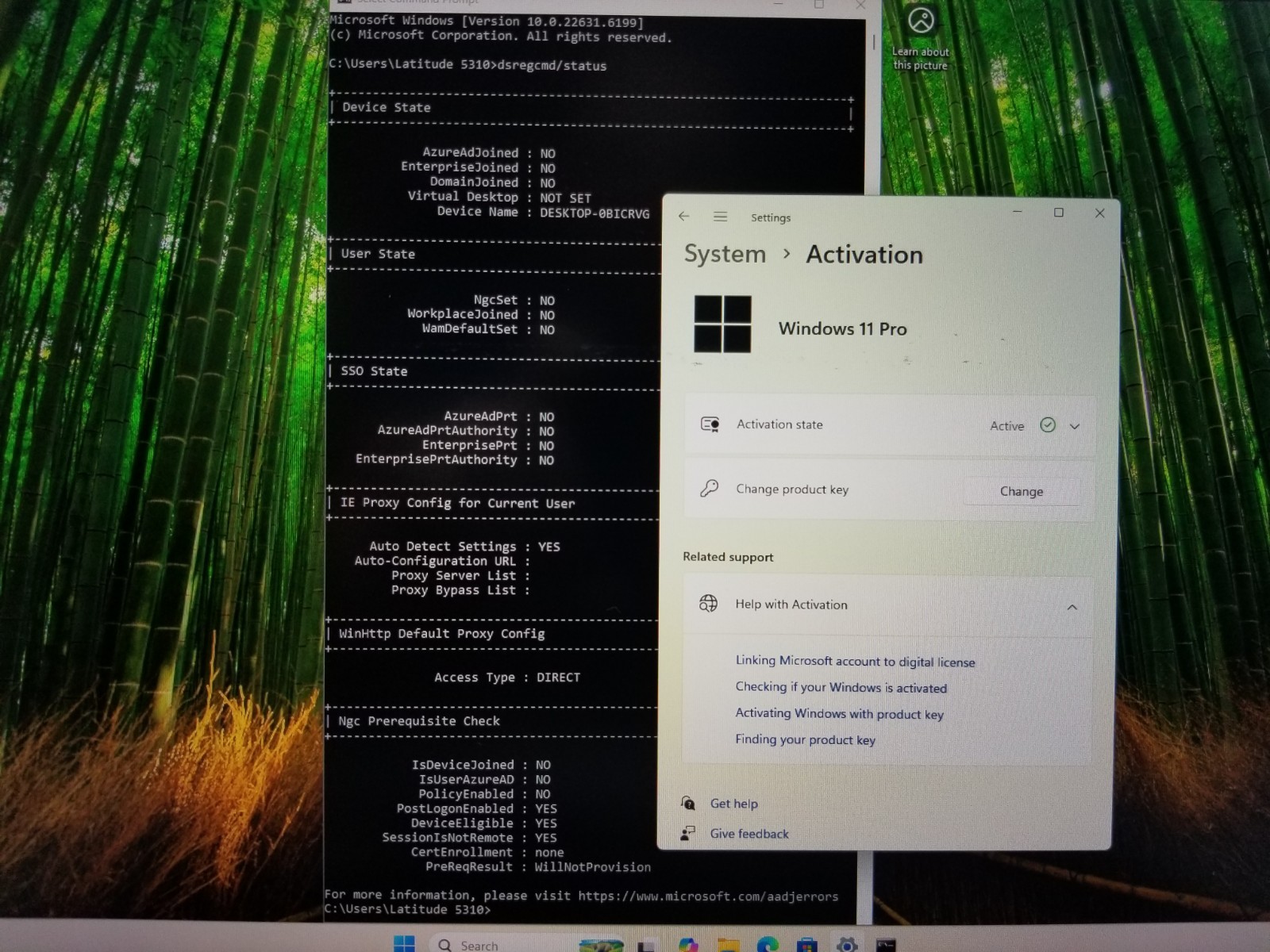Open Learn about this picture desktop icon
Screen dimensions: 1270x952
tap(921, 38)
